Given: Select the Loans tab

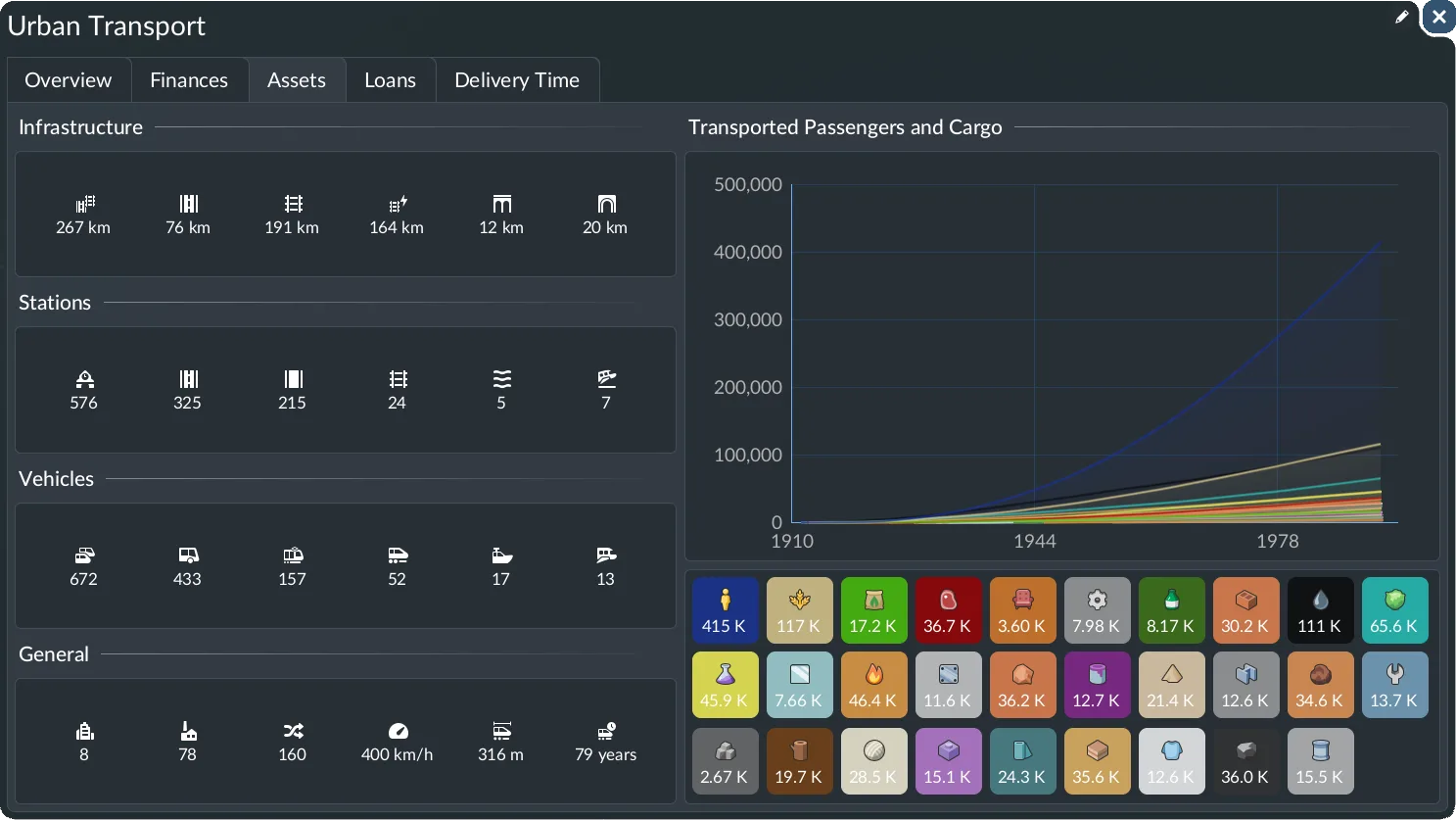Looking at the screenshot, I should [391, 80].
